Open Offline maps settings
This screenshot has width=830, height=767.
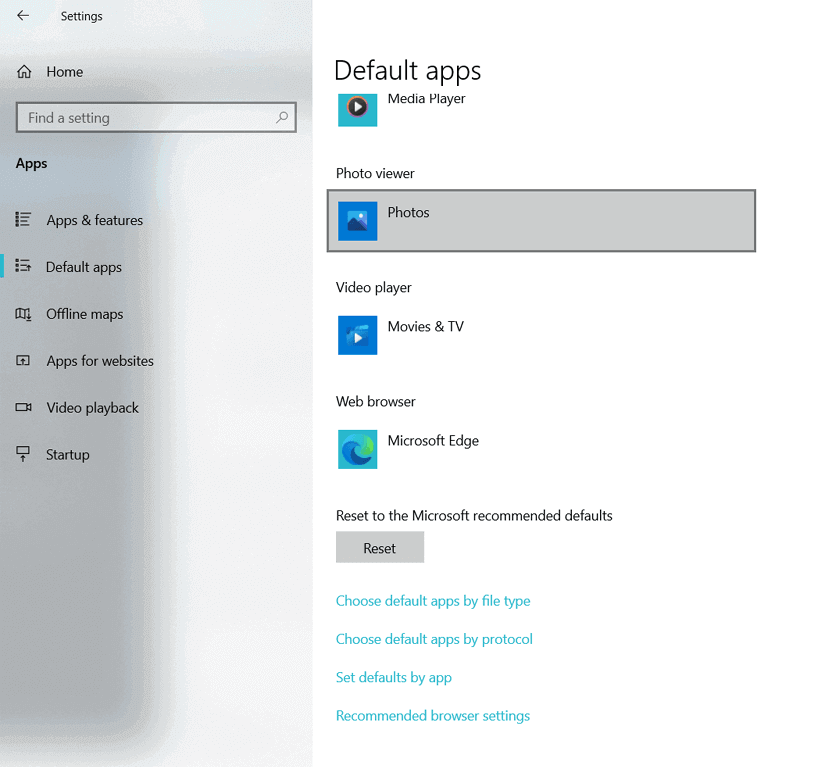coord(85,314)
